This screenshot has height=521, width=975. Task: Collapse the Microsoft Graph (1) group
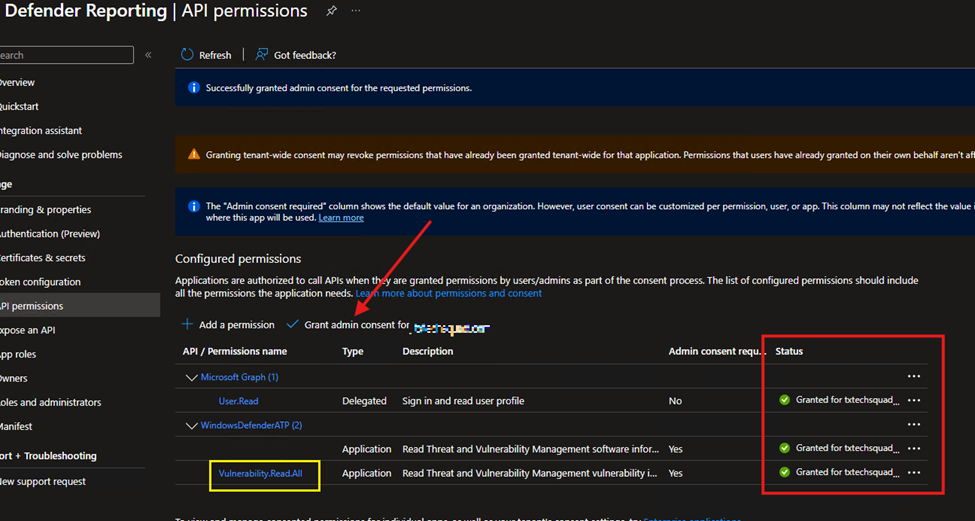[192, 377]
